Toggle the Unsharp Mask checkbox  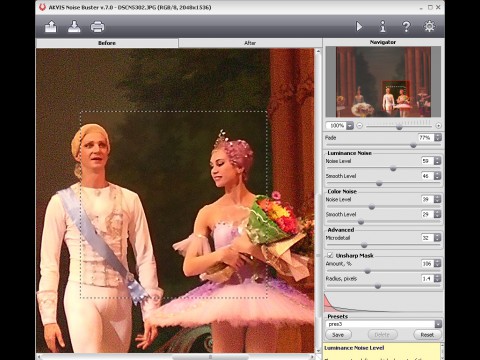(330, 255)
